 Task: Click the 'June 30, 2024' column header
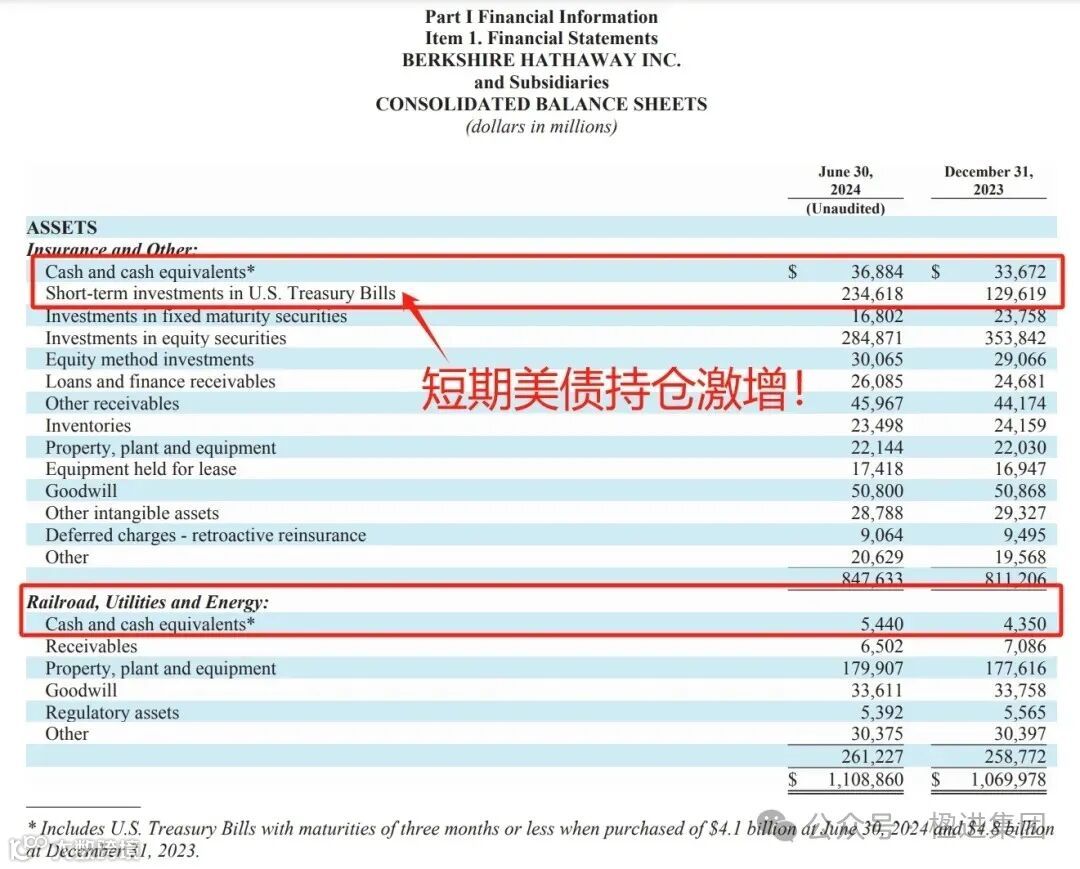point(845,180)
